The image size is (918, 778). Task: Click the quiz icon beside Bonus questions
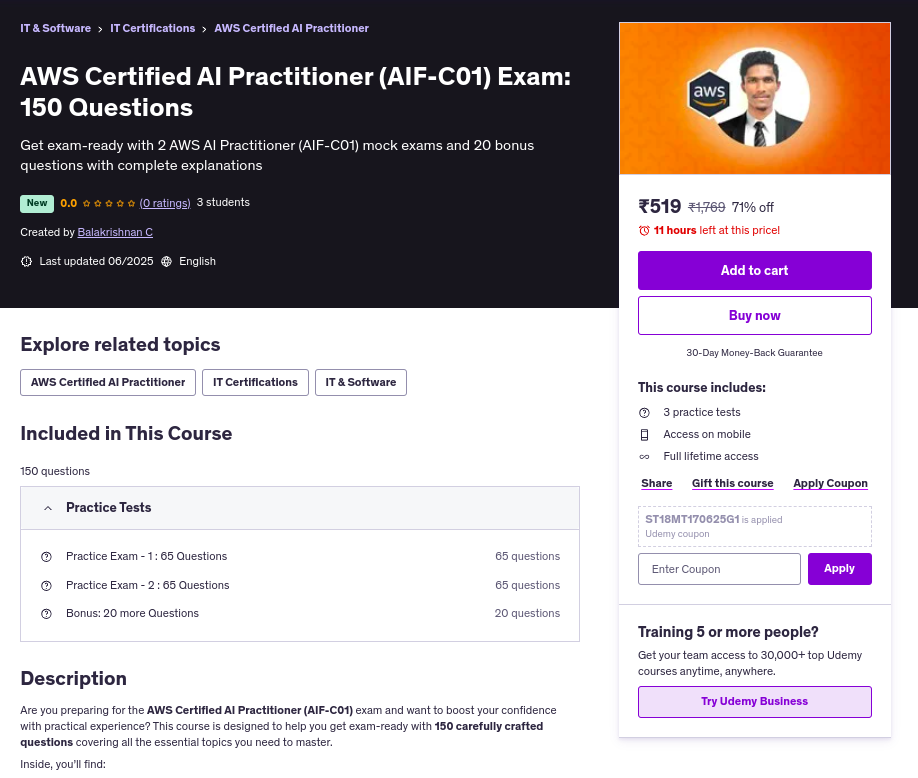tap(46, 613)
